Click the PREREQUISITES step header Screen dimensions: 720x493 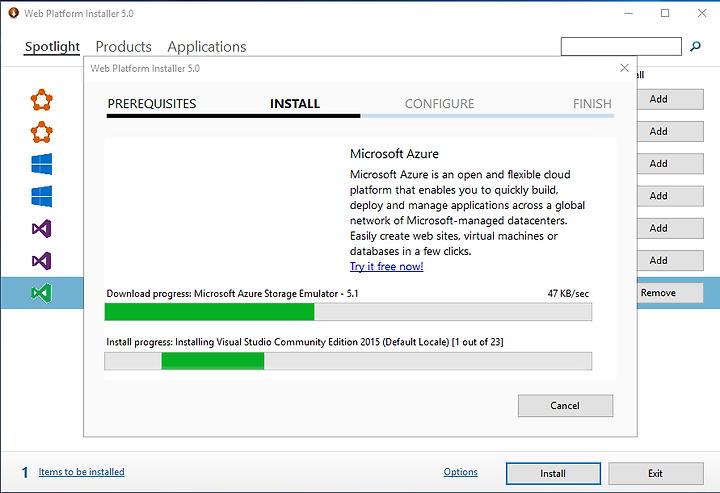(152, 104)
